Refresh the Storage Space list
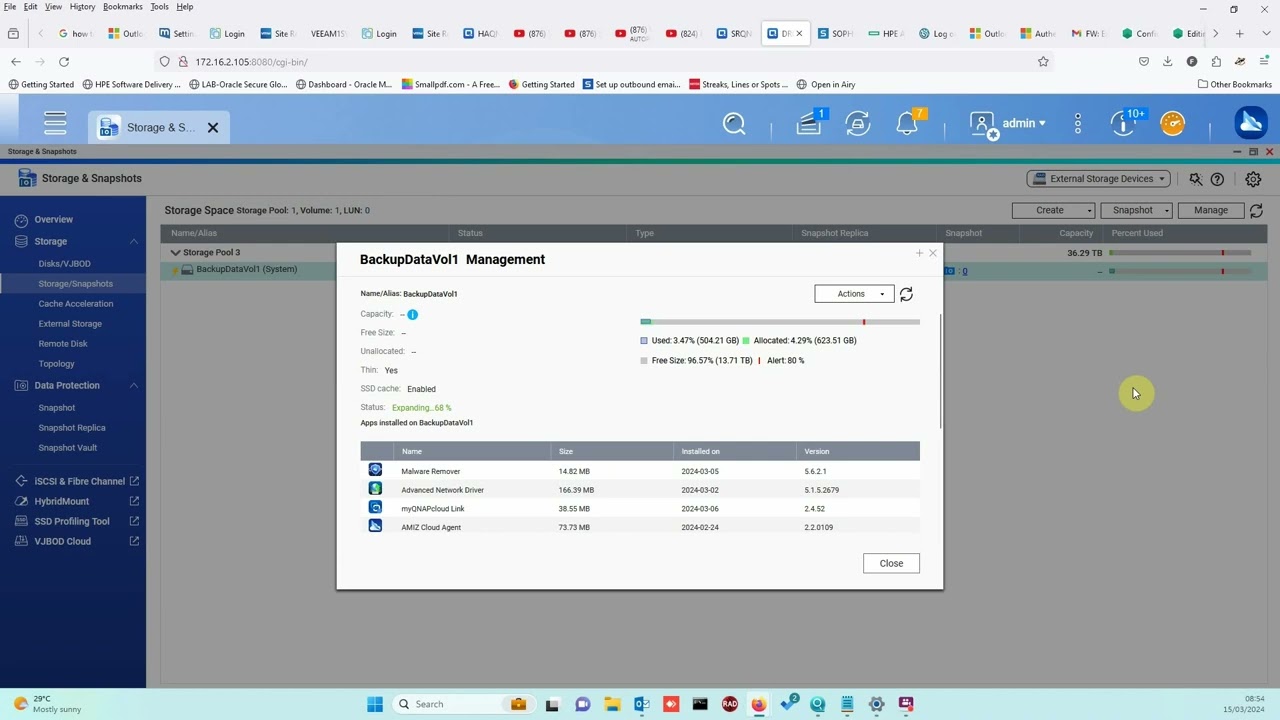The image size is (1280, 720). [1256, 210]
